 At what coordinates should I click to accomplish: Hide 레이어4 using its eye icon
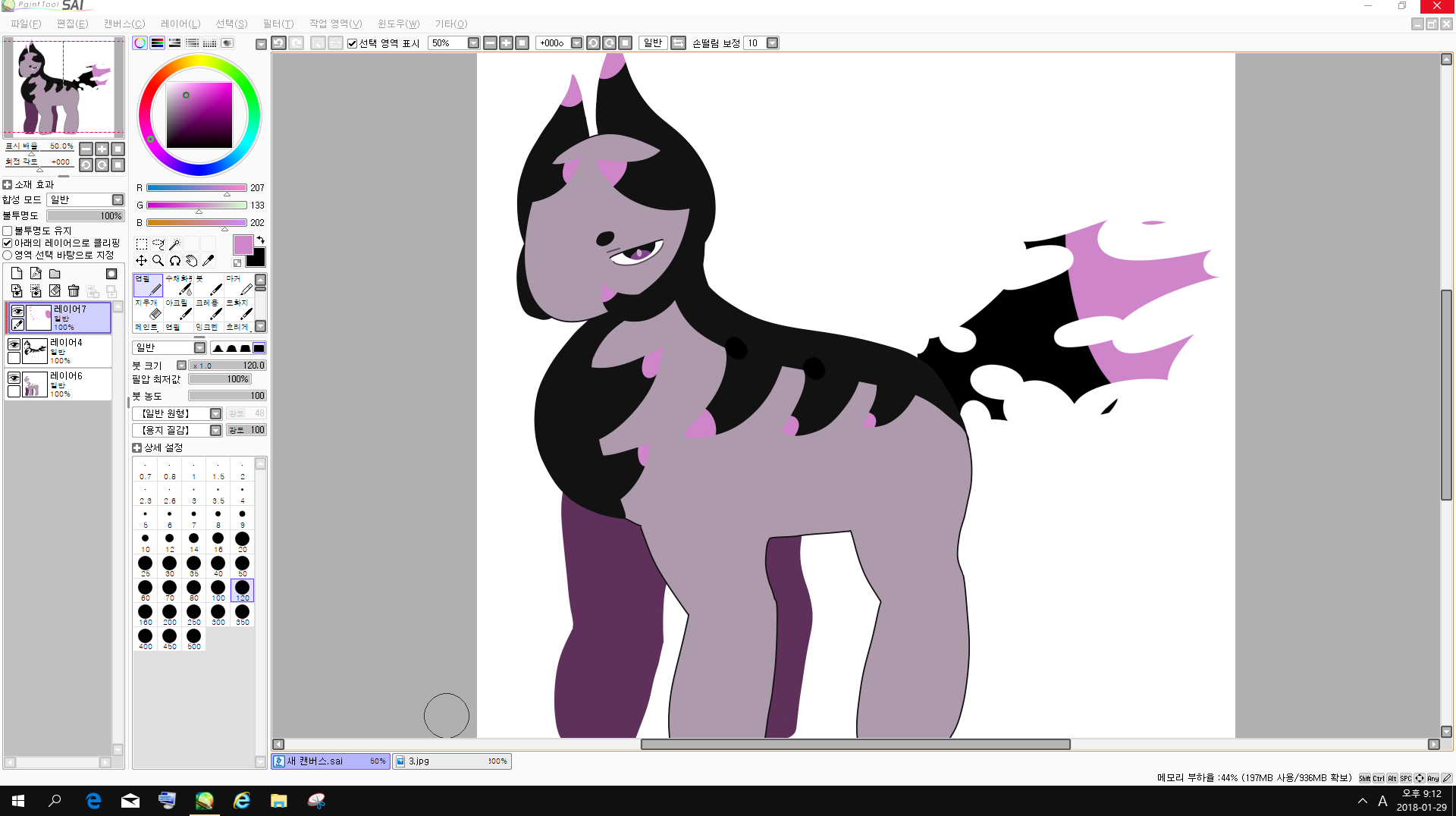click(14, 345)
